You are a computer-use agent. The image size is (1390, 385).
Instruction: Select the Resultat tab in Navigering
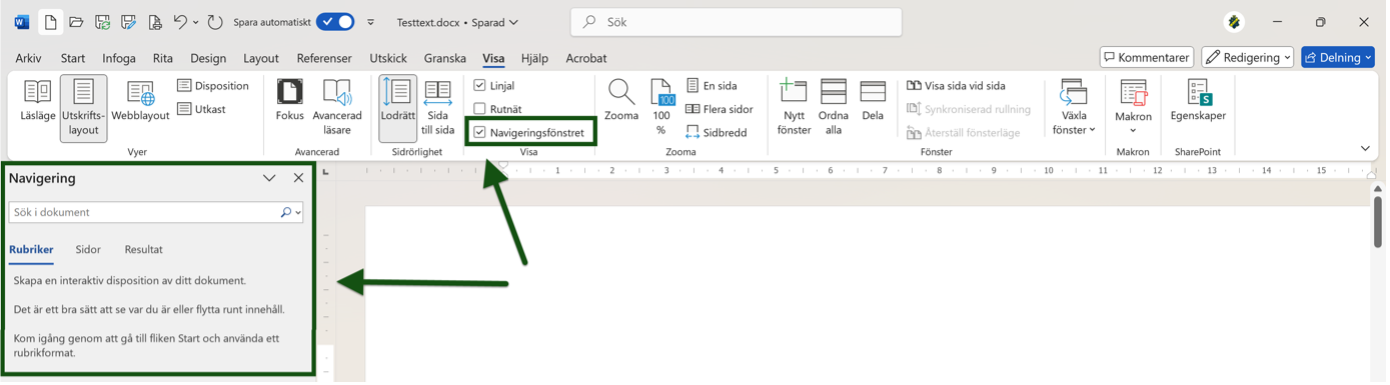tap(144, 250)
